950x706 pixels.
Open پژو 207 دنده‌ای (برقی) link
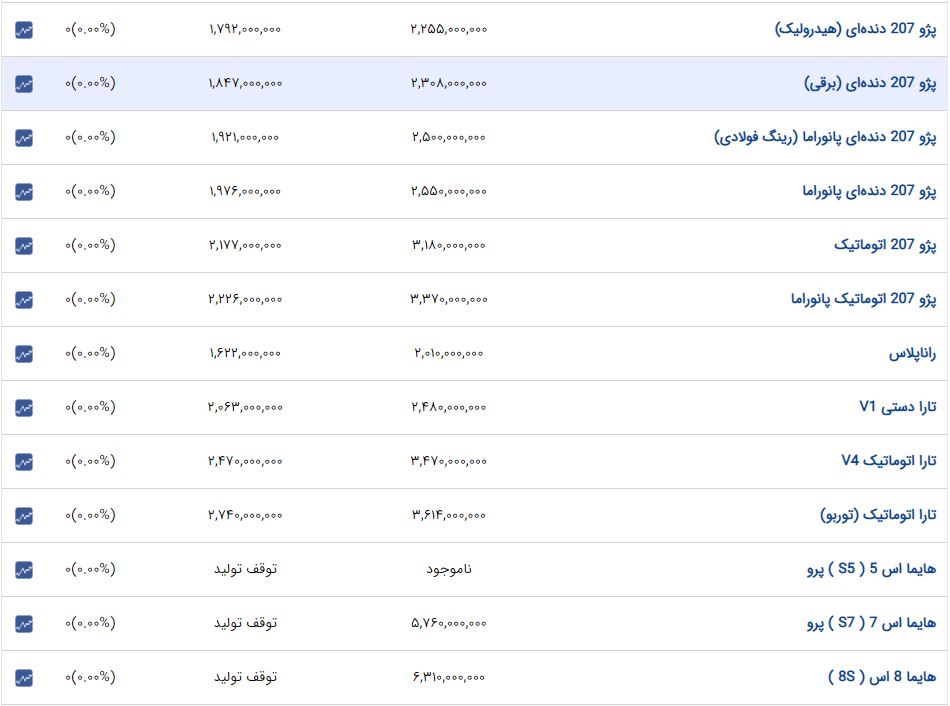coord(870,83)
